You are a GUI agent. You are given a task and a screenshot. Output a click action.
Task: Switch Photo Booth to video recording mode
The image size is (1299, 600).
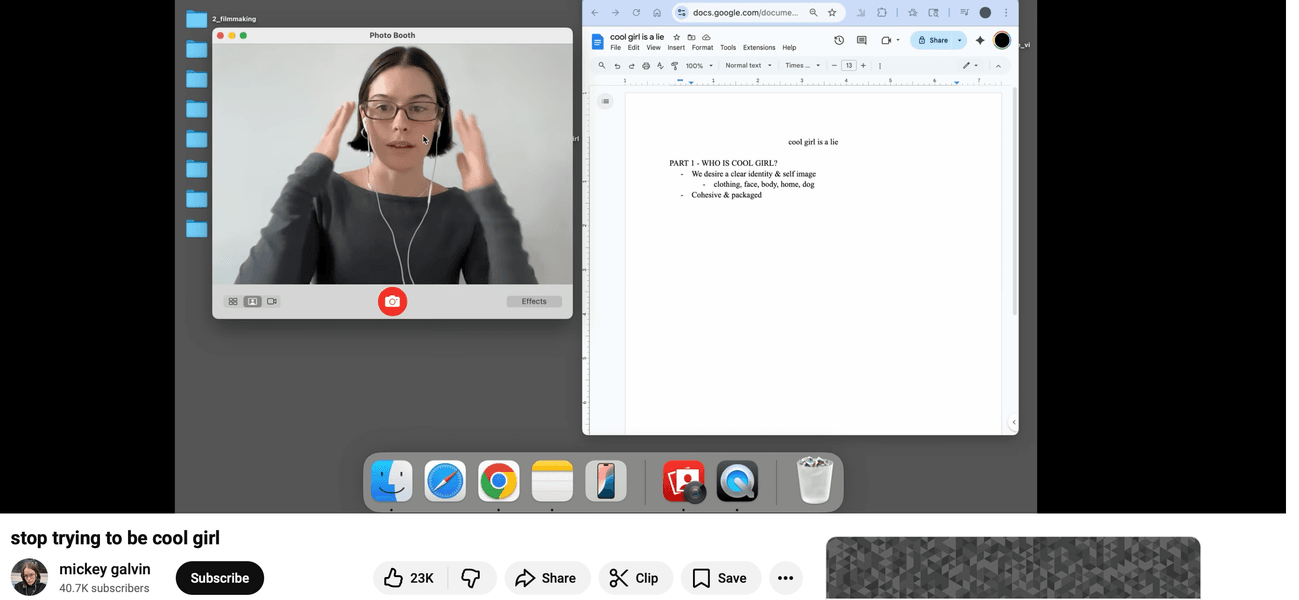272,301
